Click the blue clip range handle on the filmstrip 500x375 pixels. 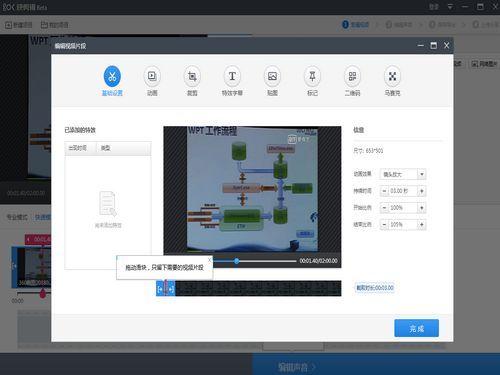[165, 288]
